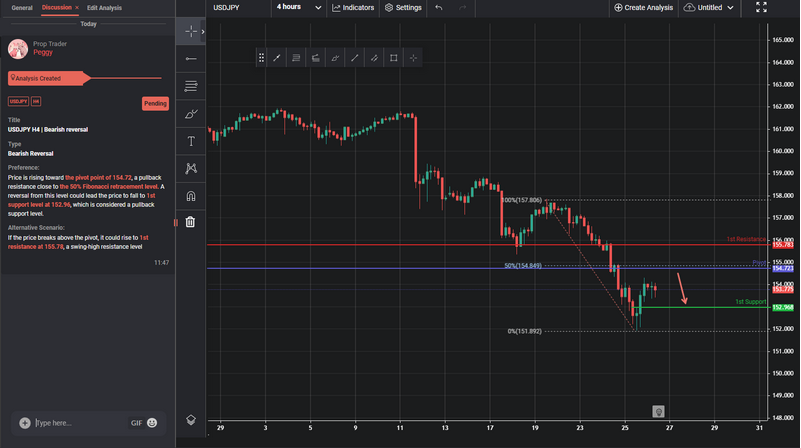Select the Pivot 154.723 price label
Image resolution: width=801 pixels, height=448 pixels.
click(x=783, y=269)
